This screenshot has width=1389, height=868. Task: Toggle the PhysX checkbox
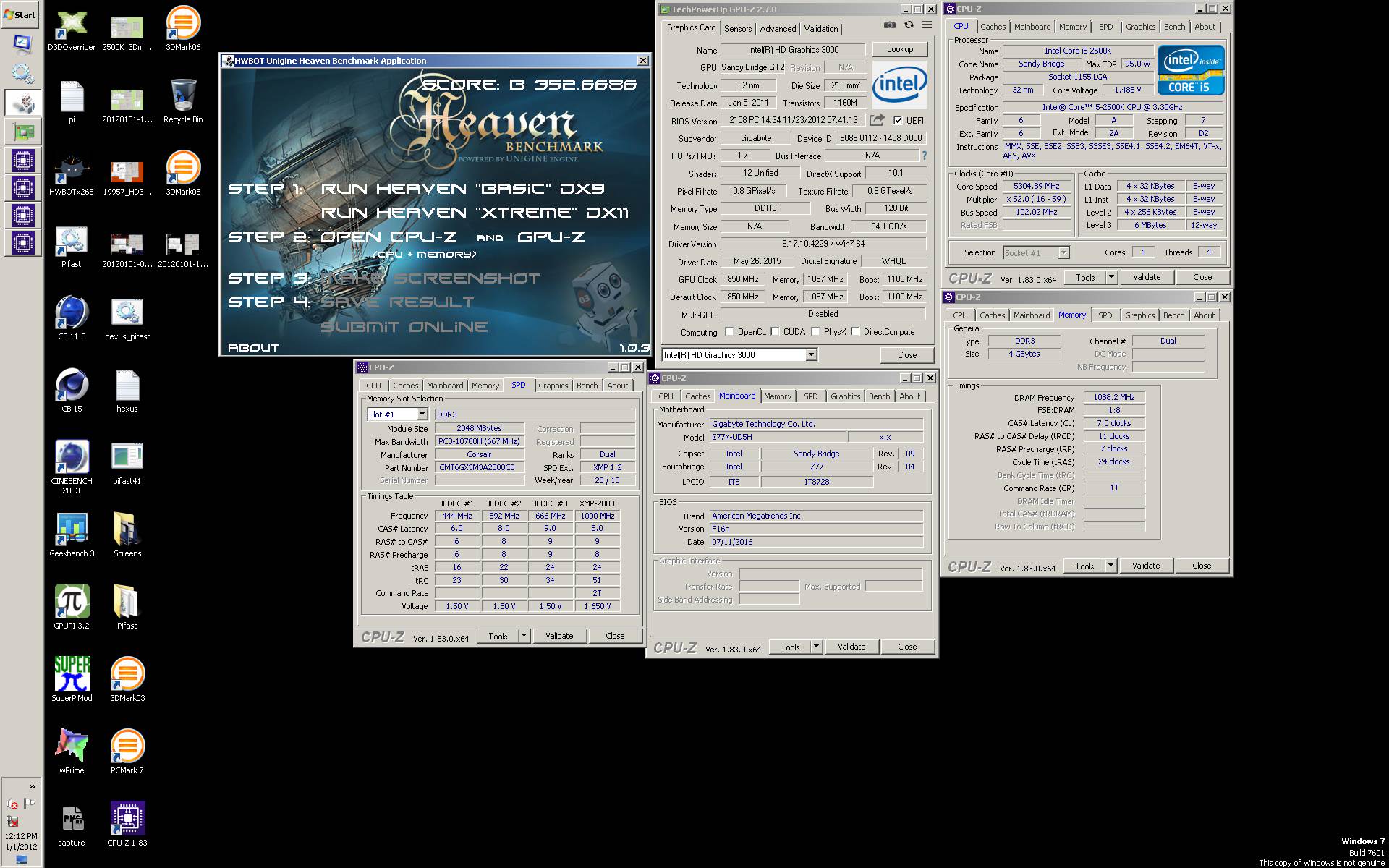pyautogui.click(x=815, y=332)
